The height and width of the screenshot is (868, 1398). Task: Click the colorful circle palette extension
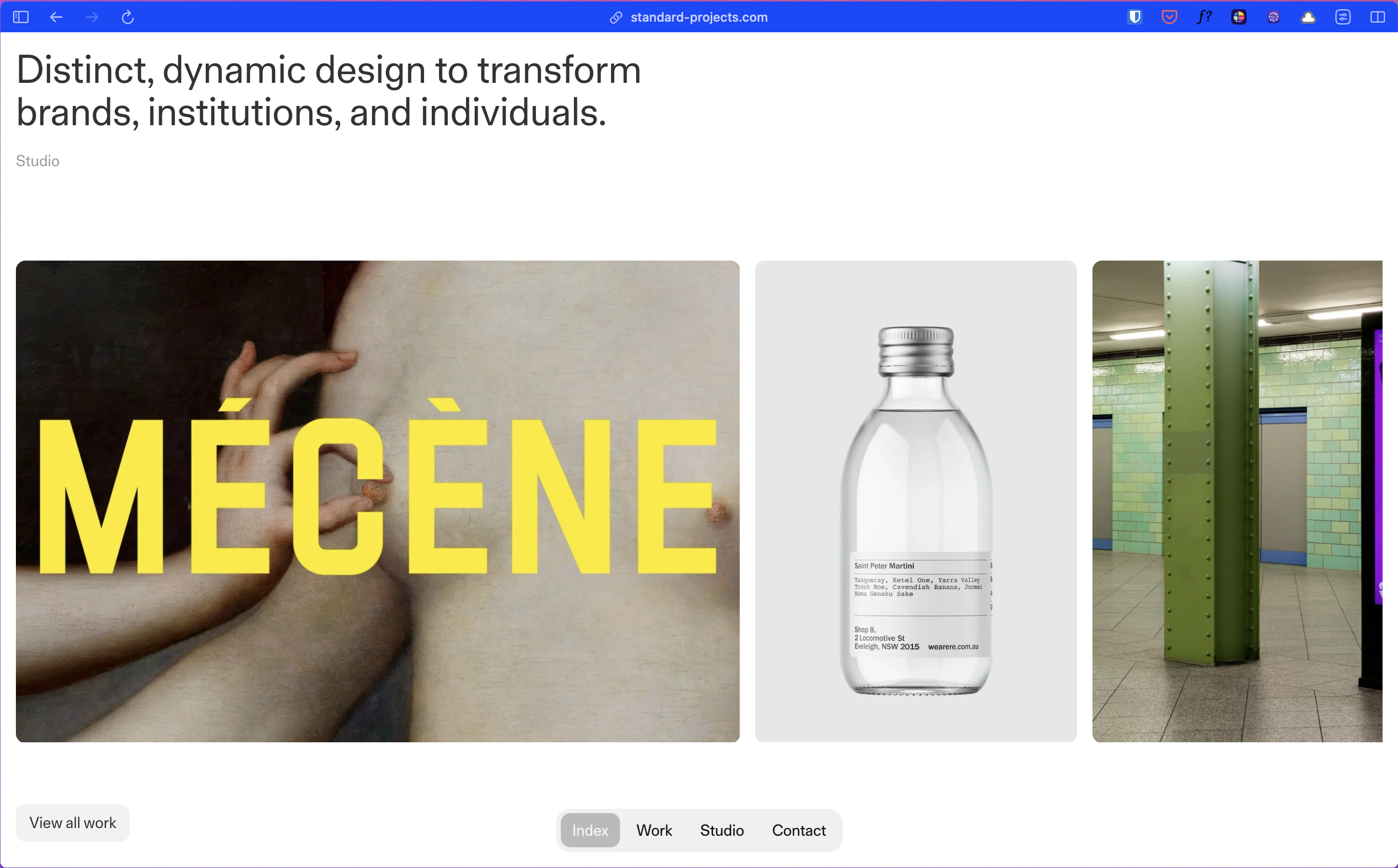1239,17
